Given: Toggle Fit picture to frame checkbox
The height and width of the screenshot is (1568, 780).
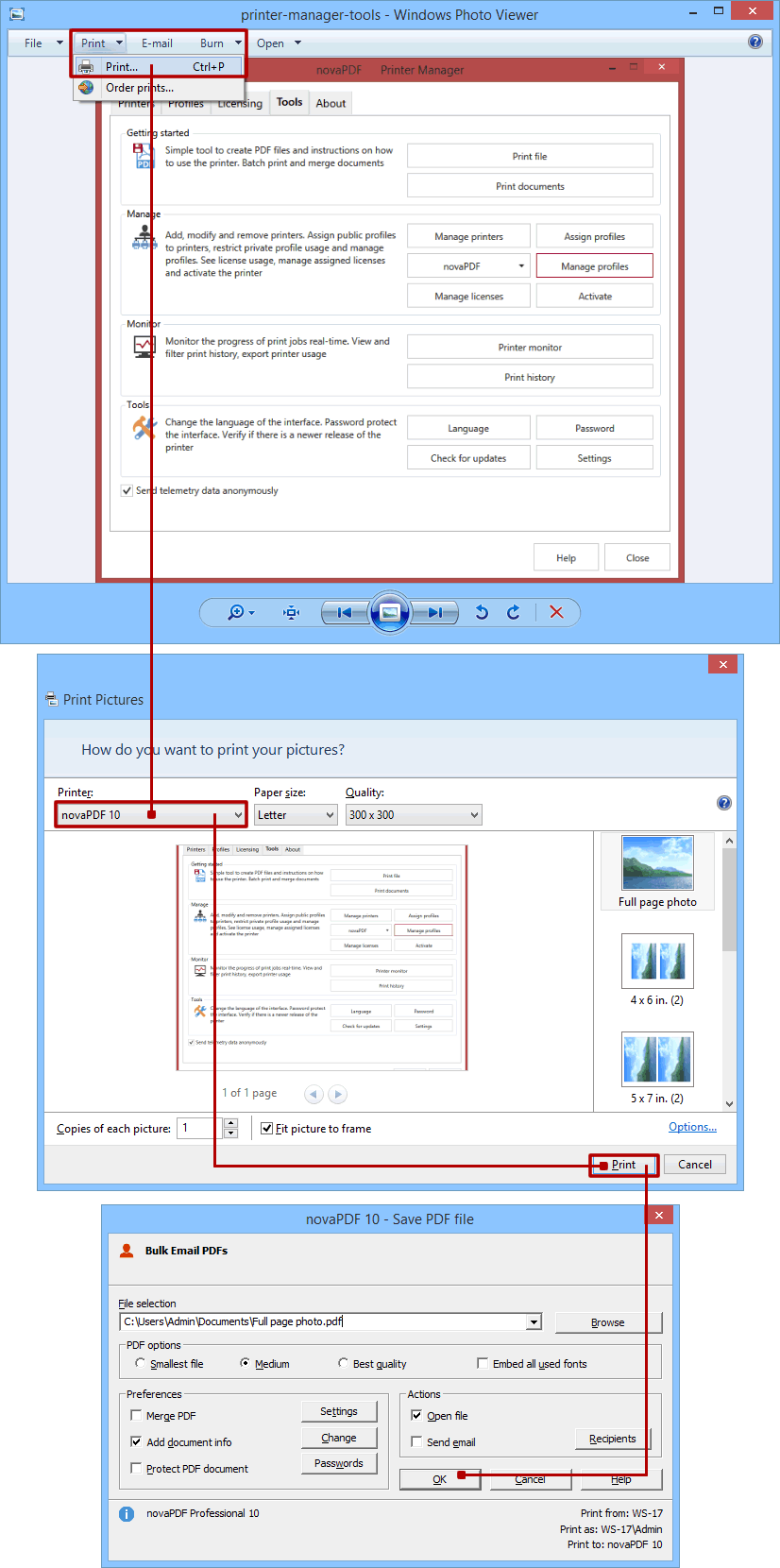Looking at the screenshot, I should 267,1129.
